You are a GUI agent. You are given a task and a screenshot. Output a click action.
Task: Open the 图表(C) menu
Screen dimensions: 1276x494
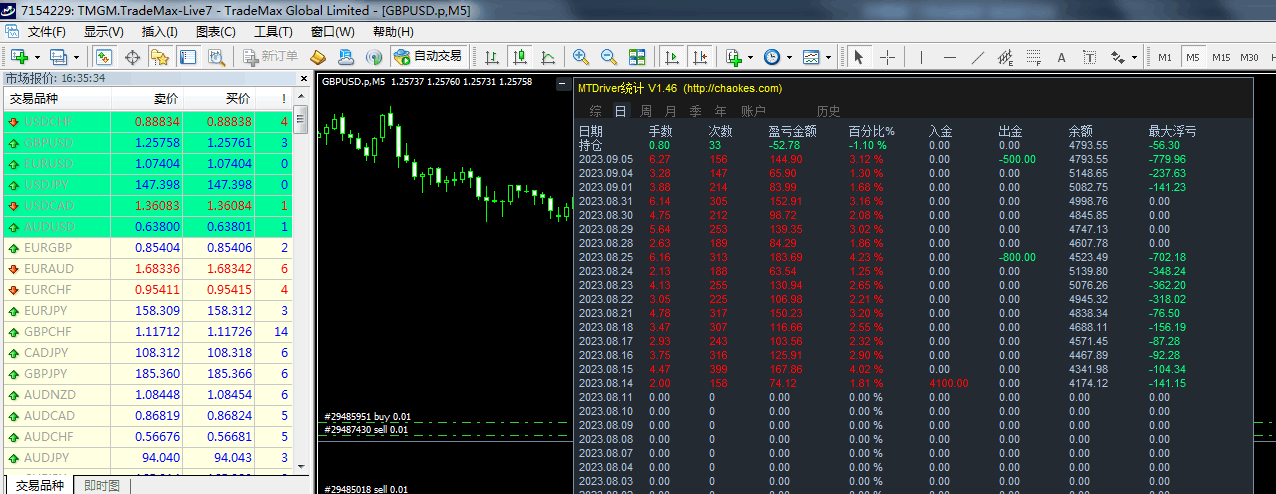[x=216, y=31]
